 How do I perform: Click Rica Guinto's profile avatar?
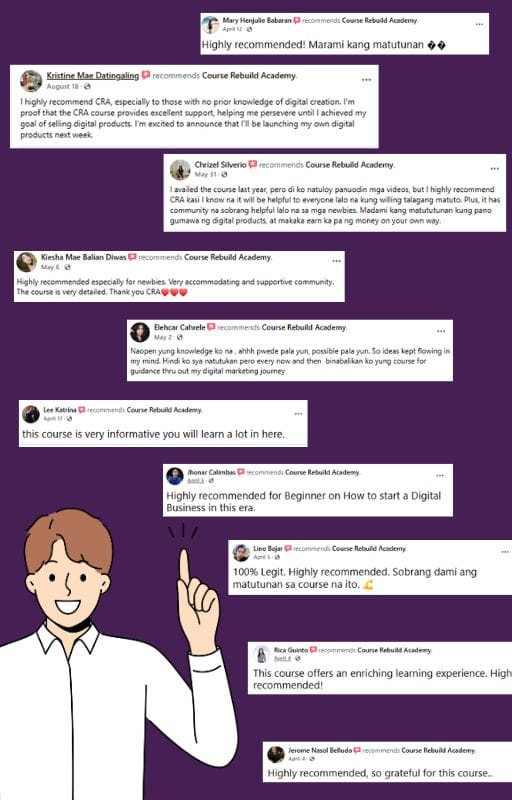(262, 654)
